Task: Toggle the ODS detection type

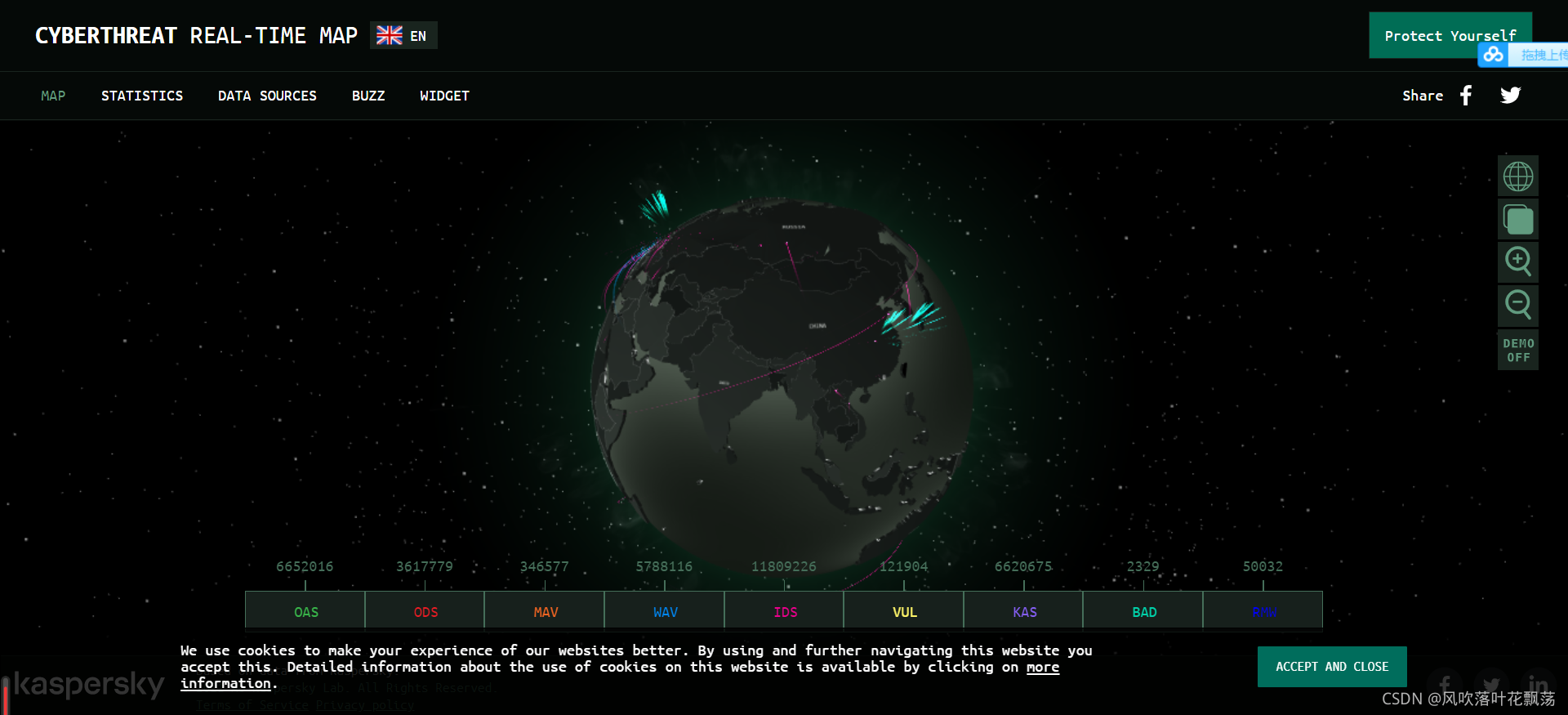Action: pos(425,611)
